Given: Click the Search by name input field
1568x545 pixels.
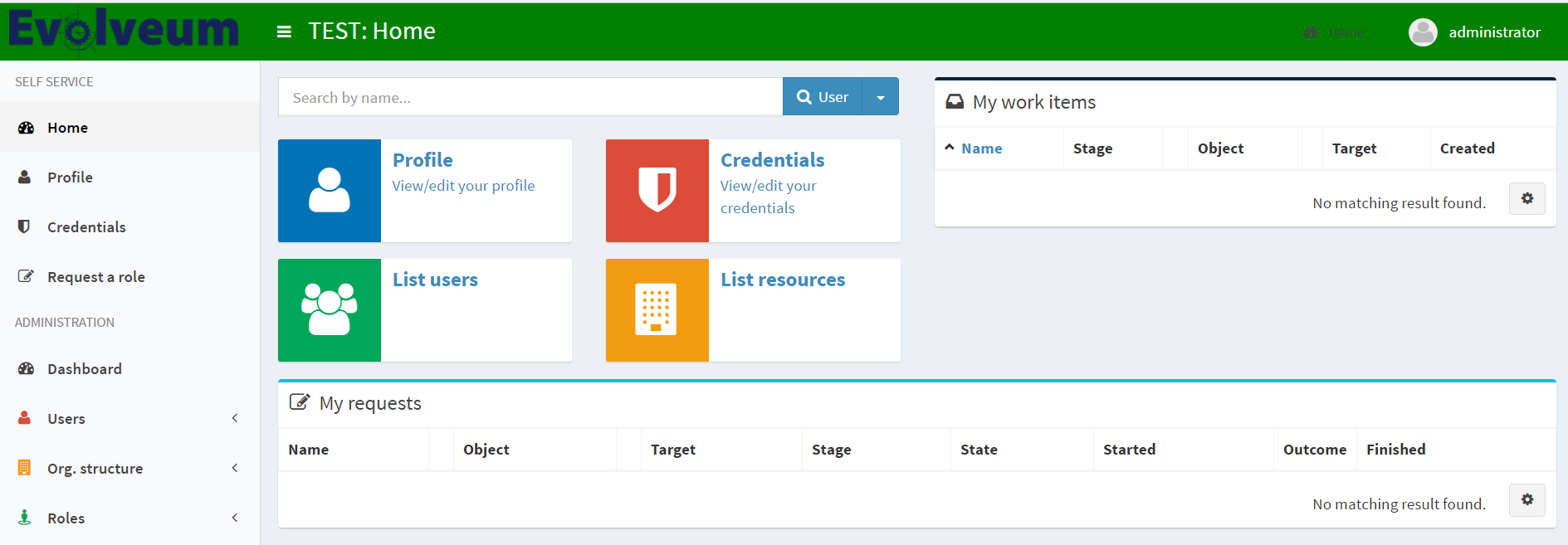Looking at the screenshot, I should (x=530, y=97).
